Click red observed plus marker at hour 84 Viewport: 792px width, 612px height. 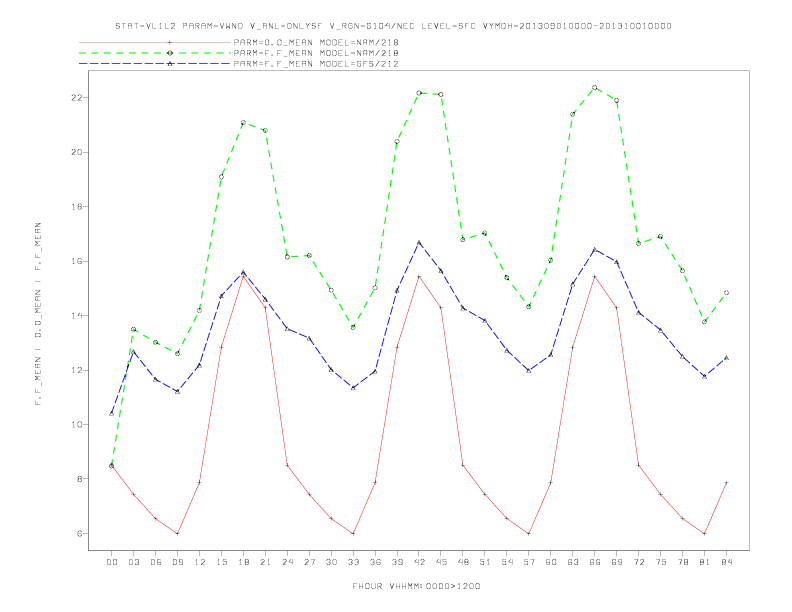[x=726, y=482]
